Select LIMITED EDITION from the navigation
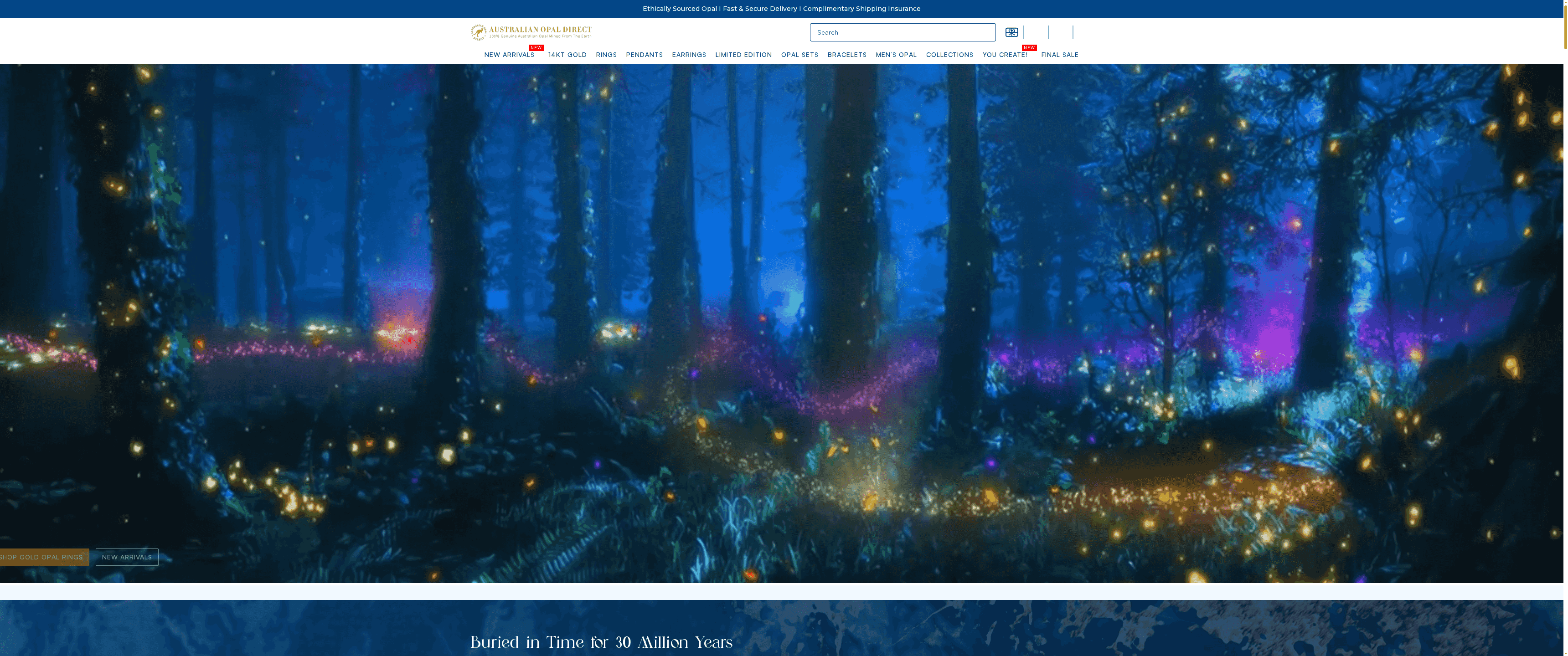Image resolution: width=1568 pixels, height=656 pixels. (x=743, y=55)
